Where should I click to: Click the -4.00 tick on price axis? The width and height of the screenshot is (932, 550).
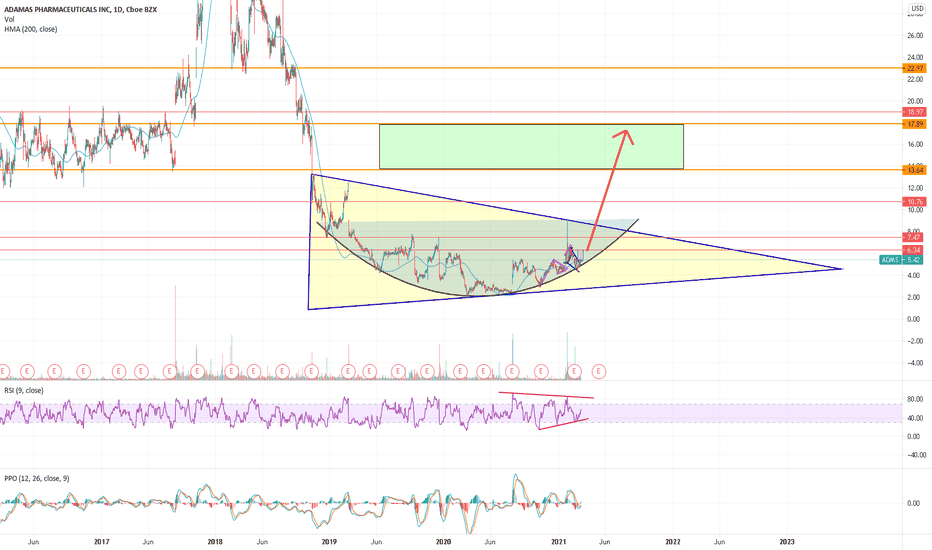click(914, 363)
